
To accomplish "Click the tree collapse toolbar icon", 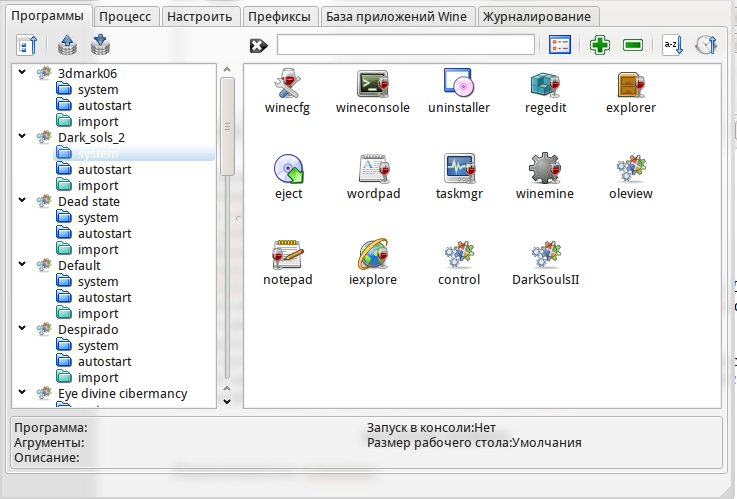I will [x=27, y=45].
